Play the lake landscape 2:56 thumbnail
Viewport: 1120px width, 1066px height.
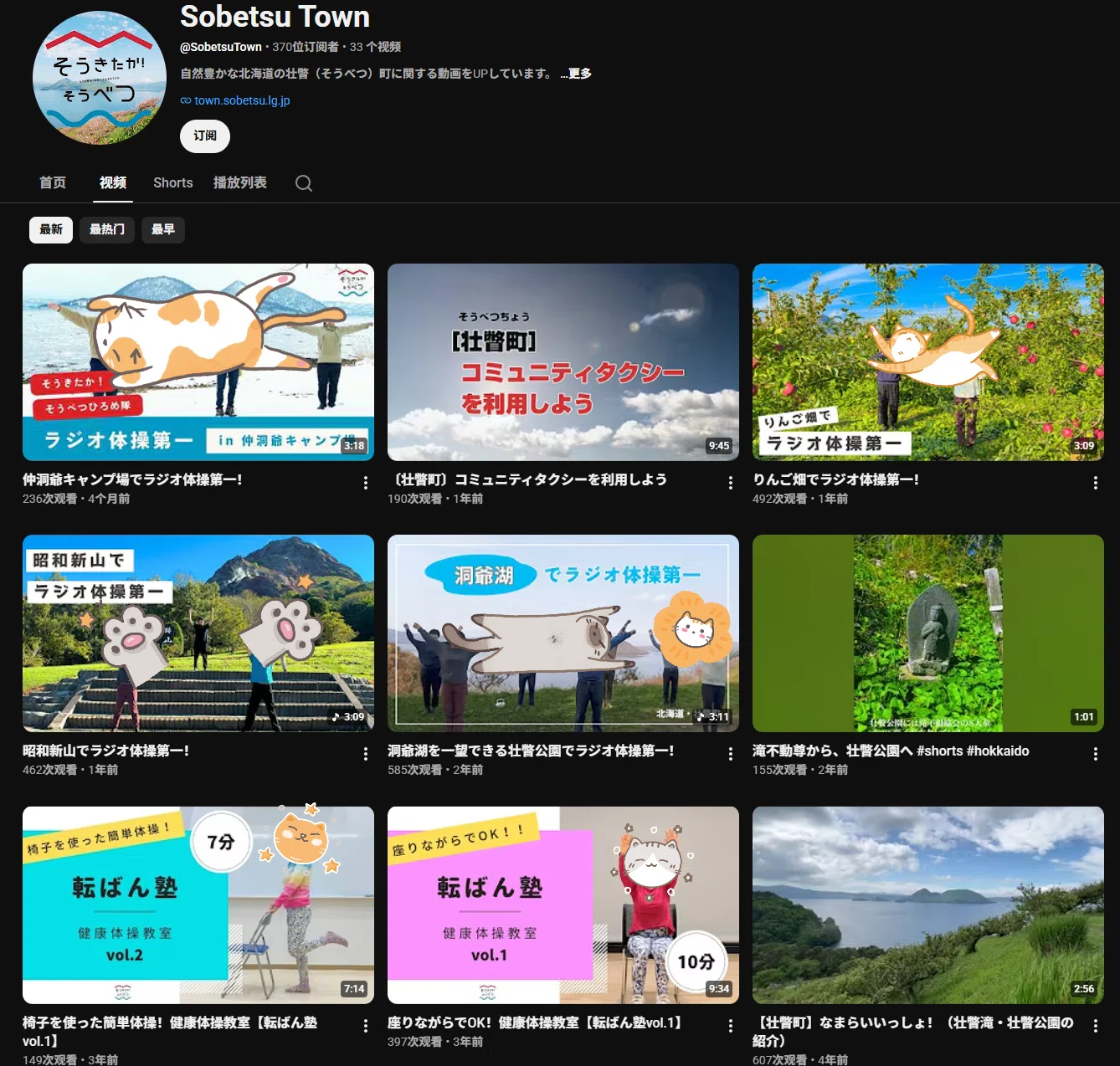pyautogui.click(x=928, y=905)
